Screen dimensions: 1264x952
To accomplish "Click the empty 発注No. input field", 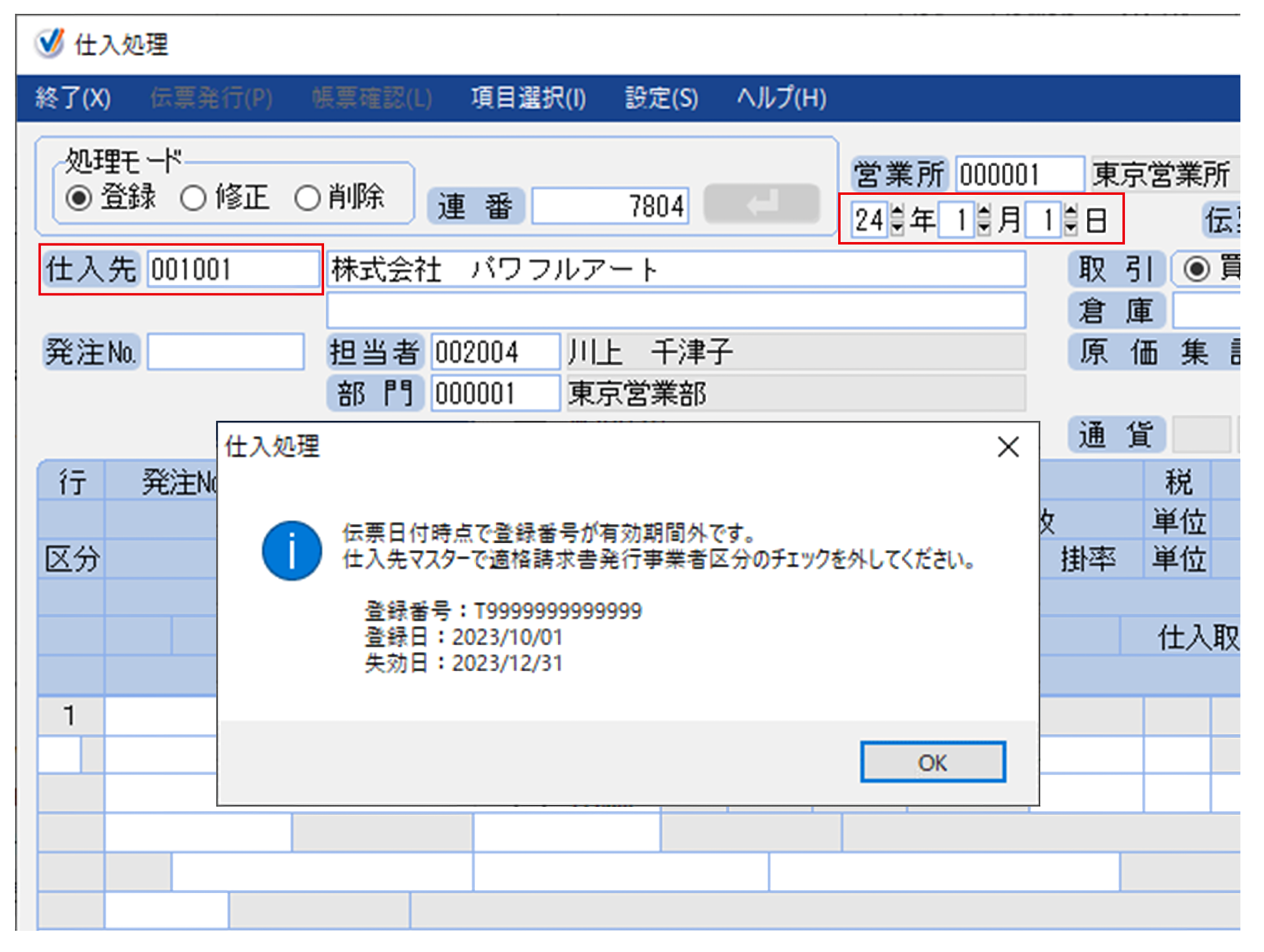I will [x=225, y=352].
